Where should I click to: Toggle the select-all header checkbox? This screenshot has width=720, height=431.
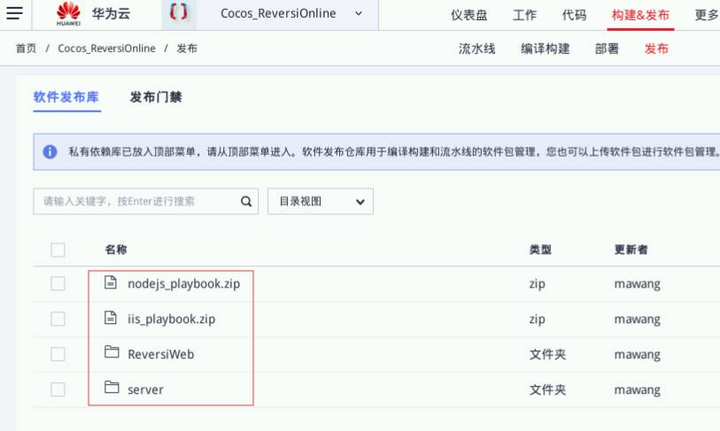tap(58, 250)
